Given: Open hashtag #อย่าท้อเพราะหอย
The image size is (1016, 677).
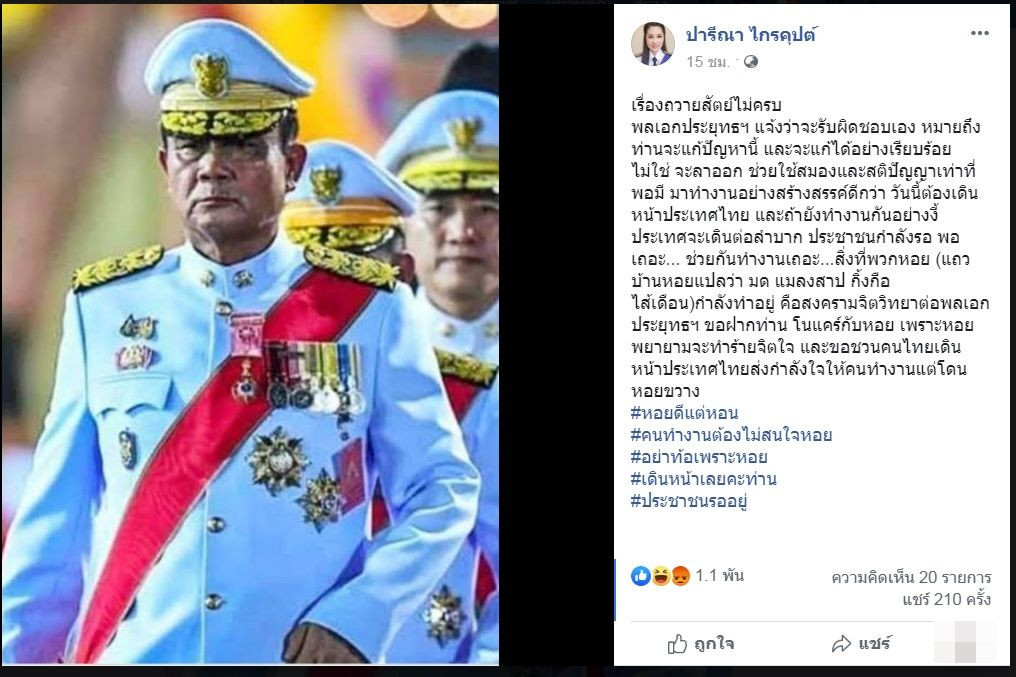Looking at the screenshot, I should pyautogui.click(x=698, y=457).
